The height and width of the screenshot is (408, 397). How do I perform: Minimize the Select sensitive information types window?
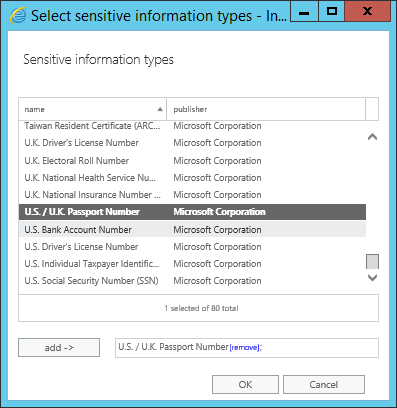point(304,12)
